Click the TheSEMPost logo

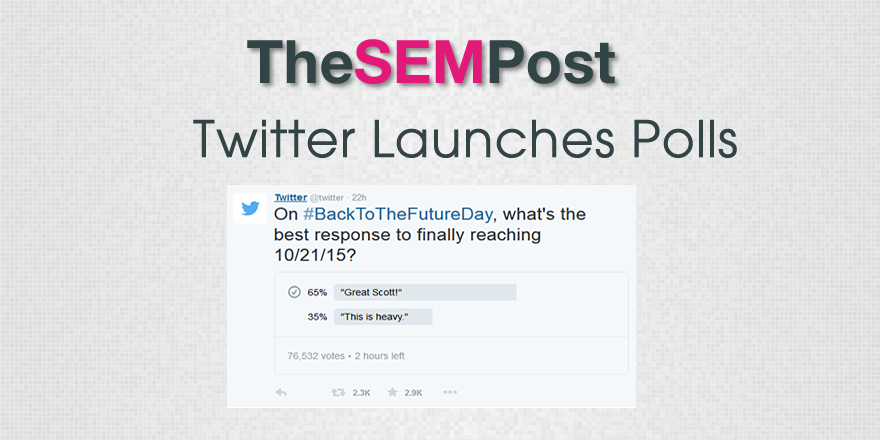coord(431,64)
